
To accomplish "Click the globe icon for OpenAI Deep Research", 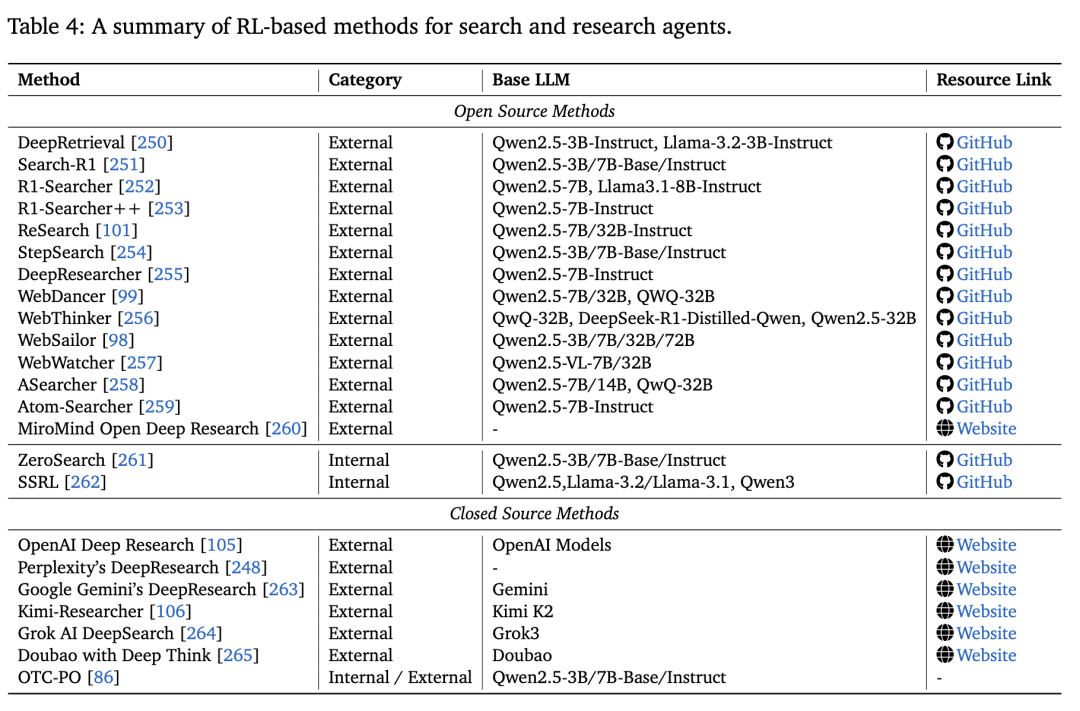I will [945, 546].
